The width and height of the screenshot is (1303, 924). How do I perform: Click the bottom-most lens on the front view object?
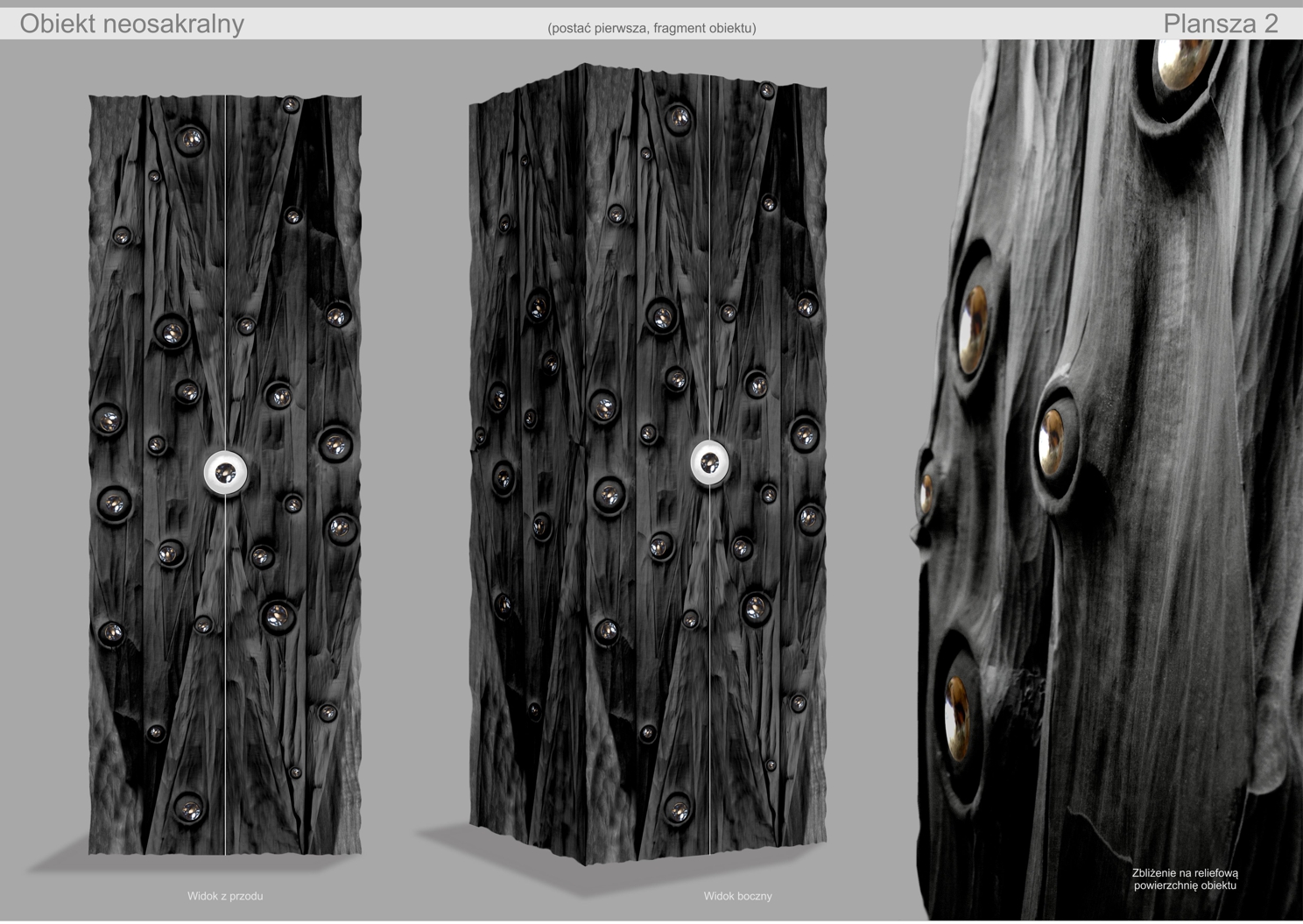[188, 808]
